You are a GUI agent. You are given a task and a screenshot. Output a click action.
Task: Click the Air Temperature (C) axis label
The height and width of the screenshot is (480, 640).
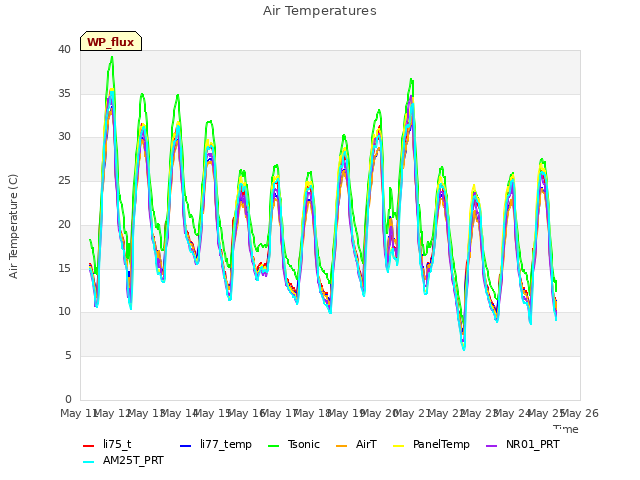pyautogui.click(x=13, y=226)
